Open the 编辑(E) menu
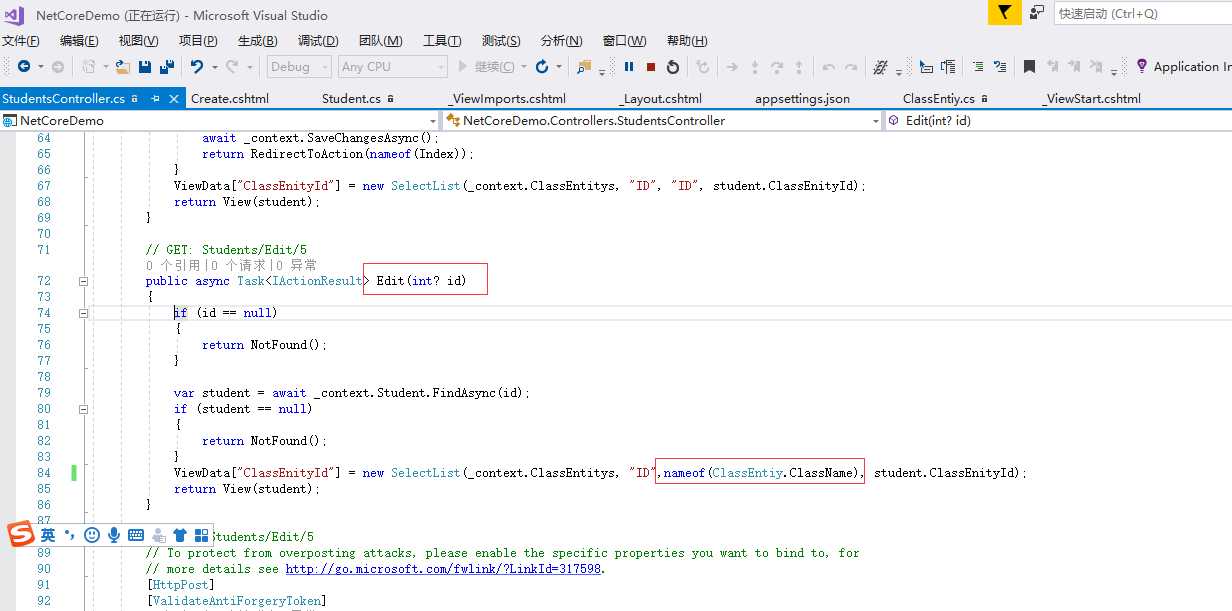The height and width of the screenshot is (611, 1232). tap(79, 41)
